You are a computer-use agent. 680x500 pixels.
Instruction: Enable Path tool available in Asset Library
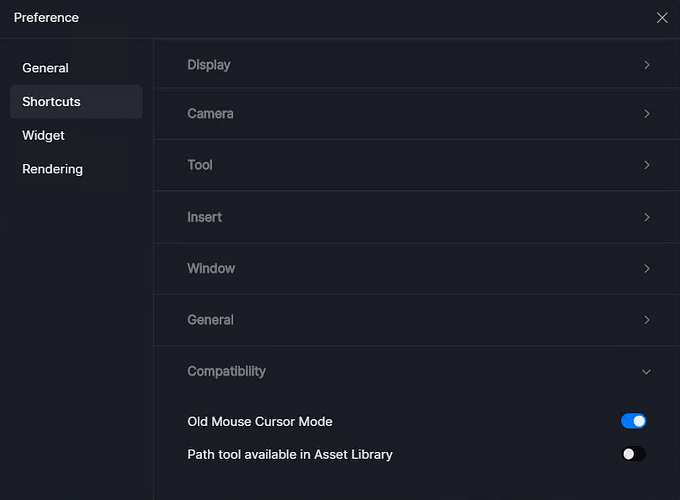click(634, 454)
